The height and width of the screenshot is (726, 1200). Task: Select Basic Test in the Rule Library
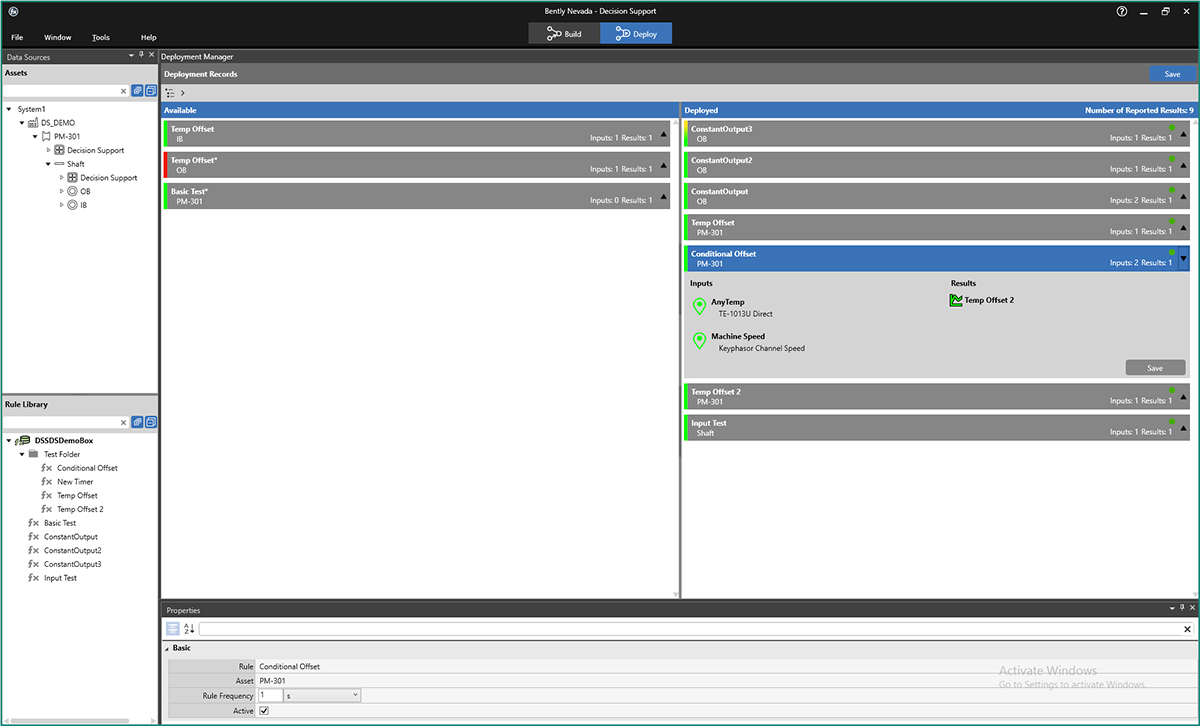pyautogui.click(x=60, y=523)
